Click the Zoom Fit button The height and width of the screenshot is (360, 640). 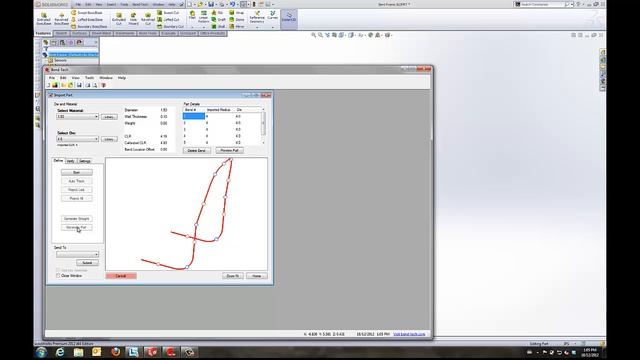233,276
